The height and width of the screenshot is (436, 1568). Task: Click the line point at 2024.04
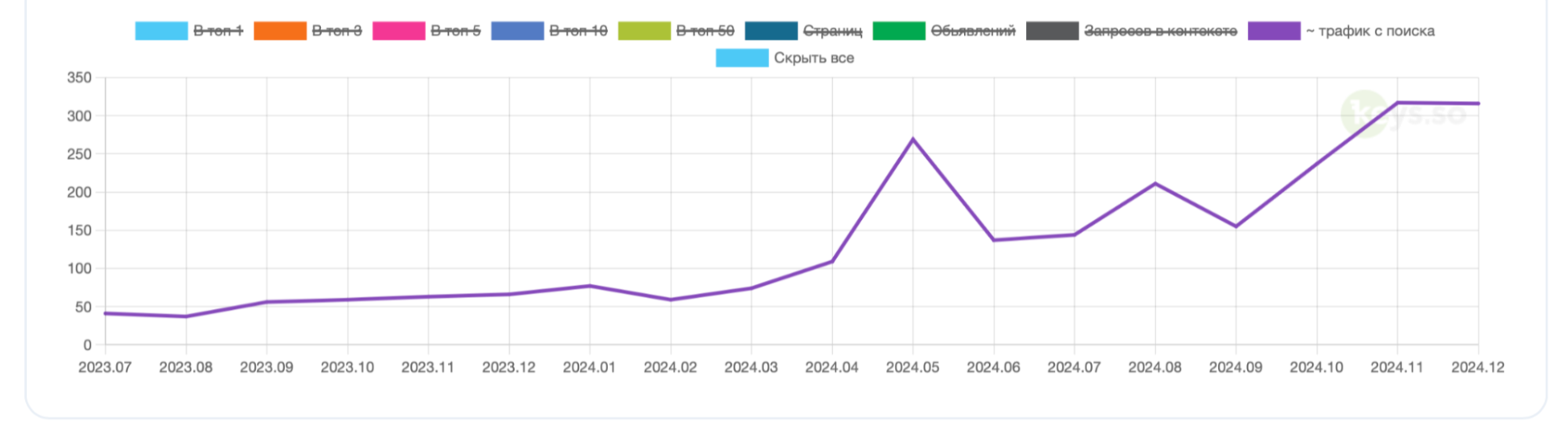click(x=832, y=261)
